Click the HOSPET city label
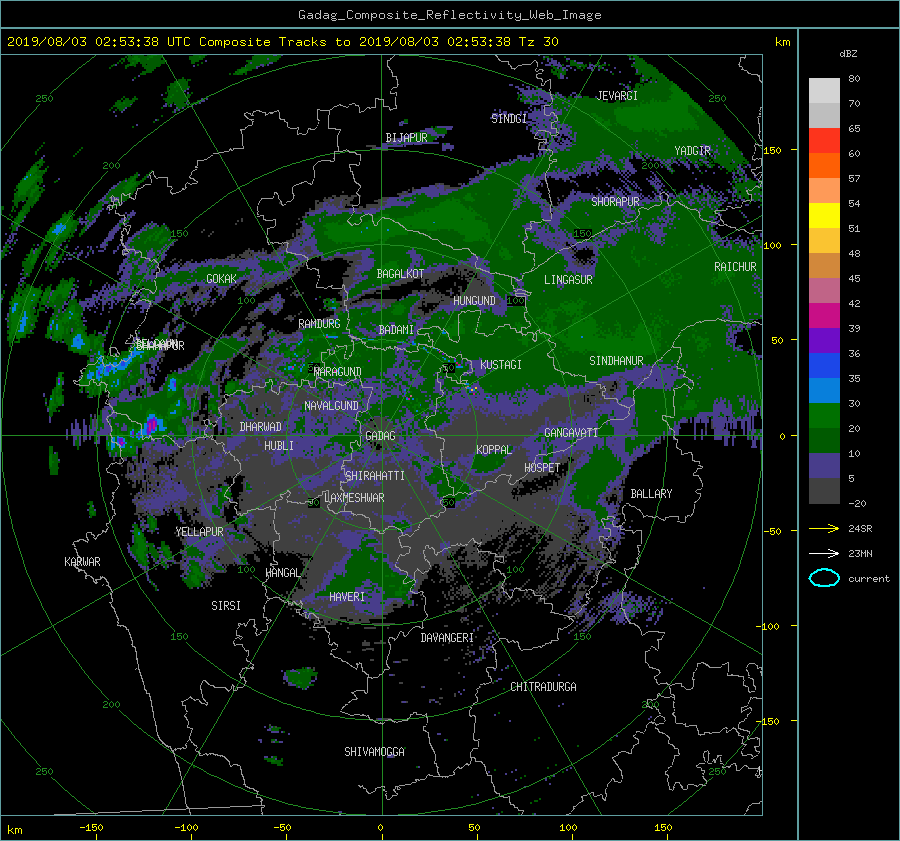 coord(542,468)
